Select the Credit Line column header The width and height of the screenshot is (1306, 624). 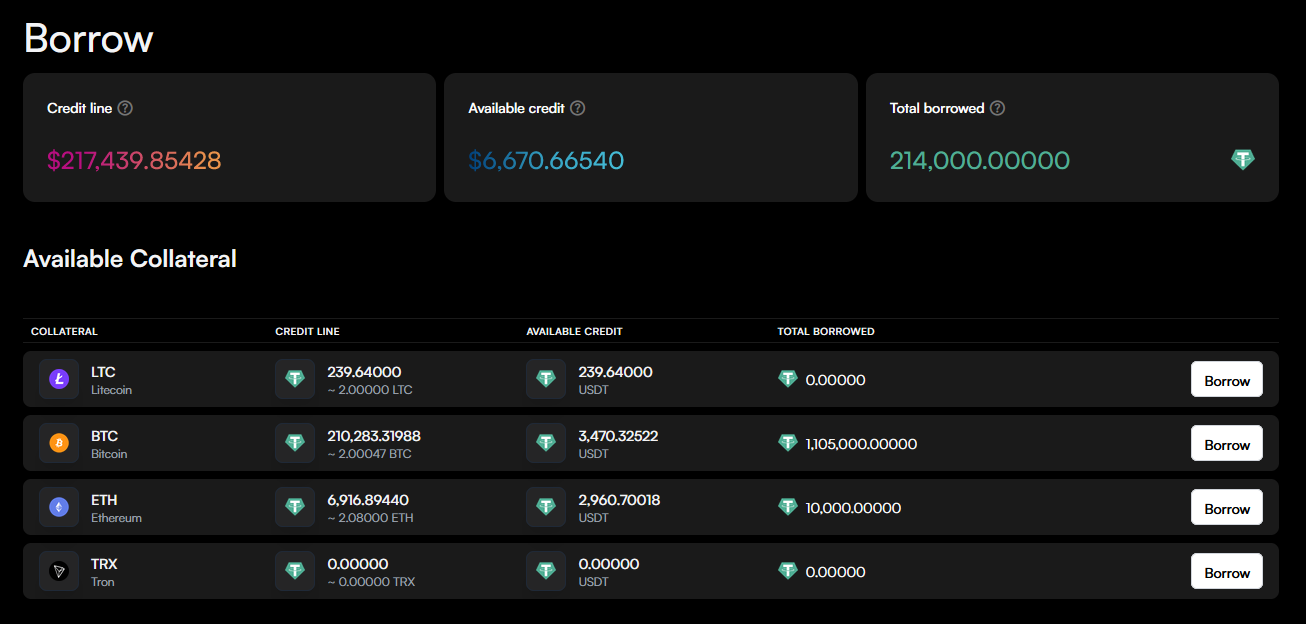(x=307, y=331)
